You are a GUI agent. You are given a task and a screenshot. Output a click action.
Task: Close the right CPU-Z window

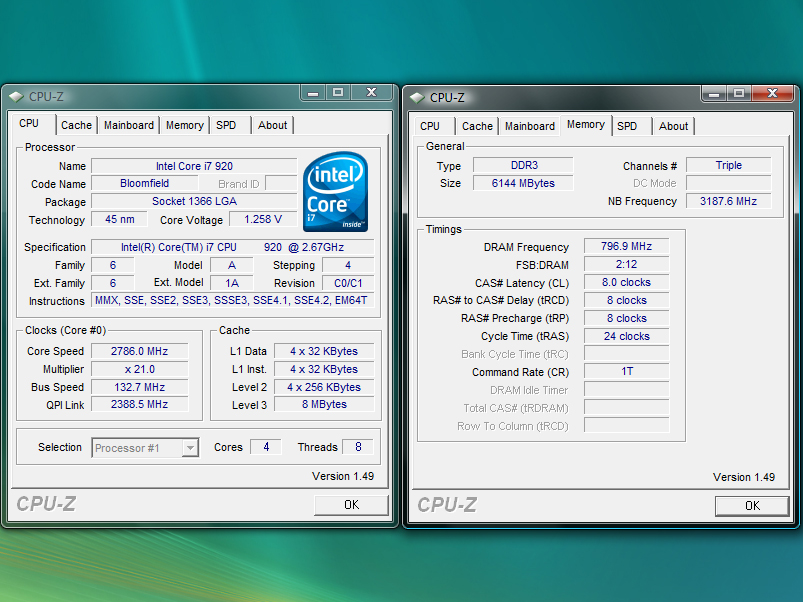(773, 94)
